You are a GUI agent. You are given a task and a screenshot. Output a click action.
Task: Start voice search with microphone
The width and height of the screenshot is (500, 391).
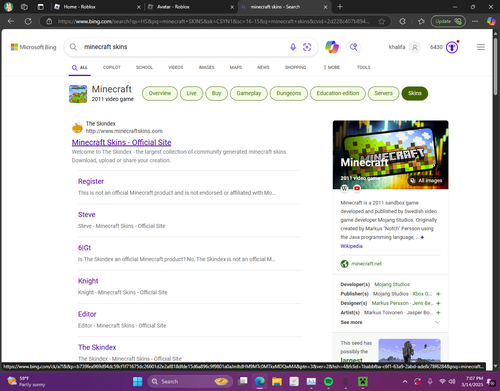[293, 47]
